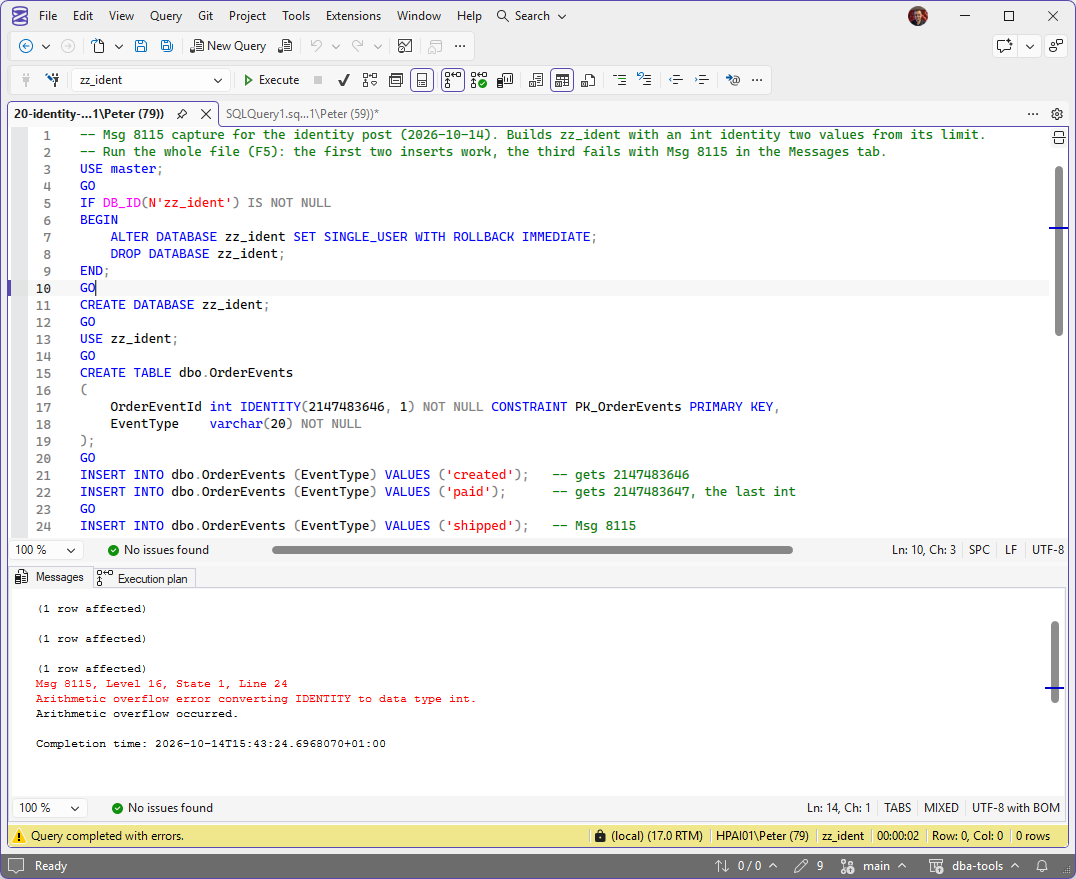Image resolution: width=1076 pixels, height=879 pixels.
Task: Toggle Include Live Query Statistics
Action: (x=479, y=80)
